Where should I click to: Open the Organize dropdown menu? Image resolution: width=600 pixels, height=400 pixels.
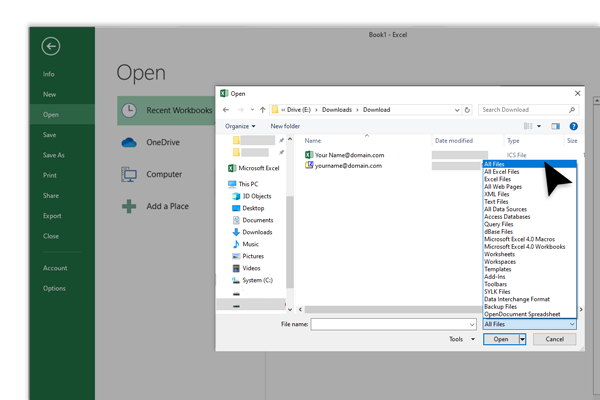click(240, 126)
